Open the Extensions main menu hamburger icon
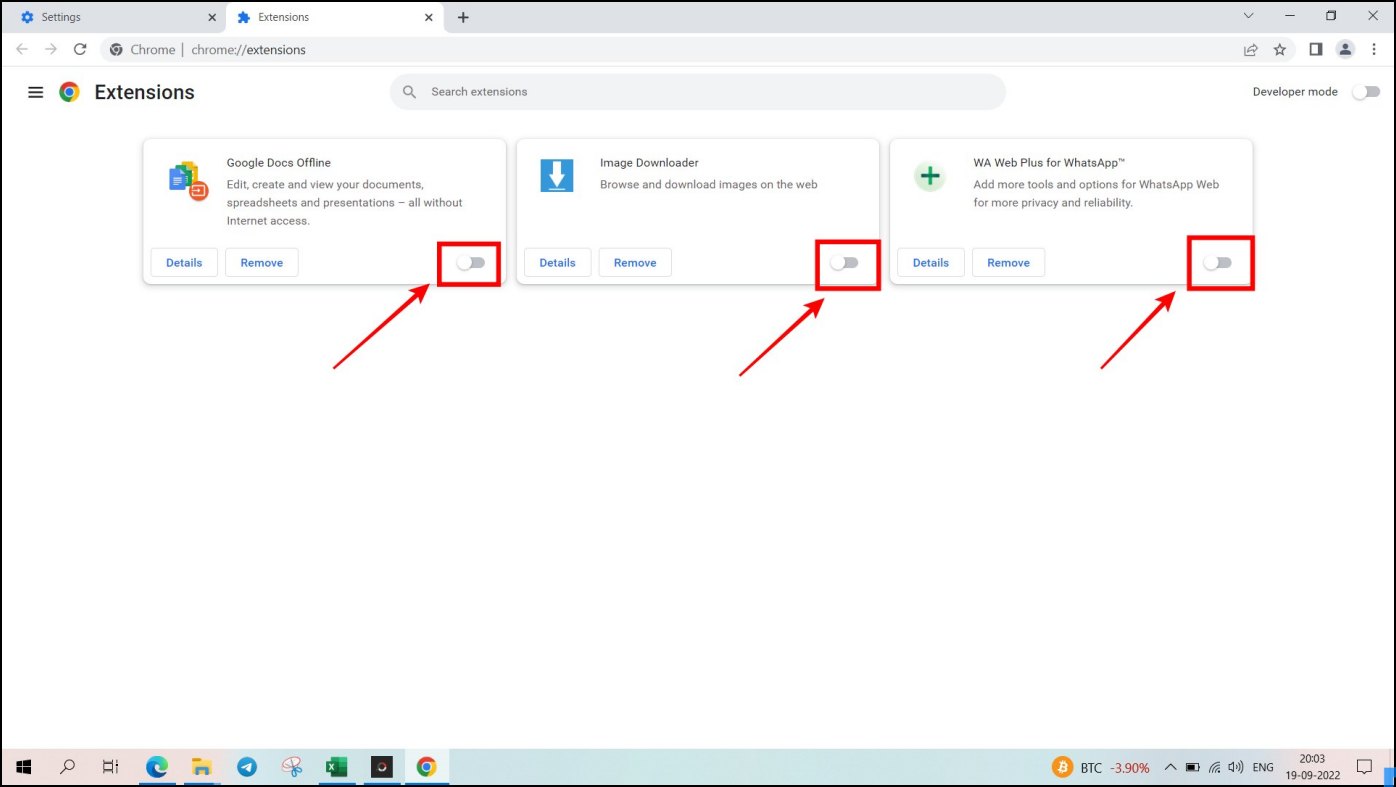Screen dimensions: 1396x787 tap(36, 92)
